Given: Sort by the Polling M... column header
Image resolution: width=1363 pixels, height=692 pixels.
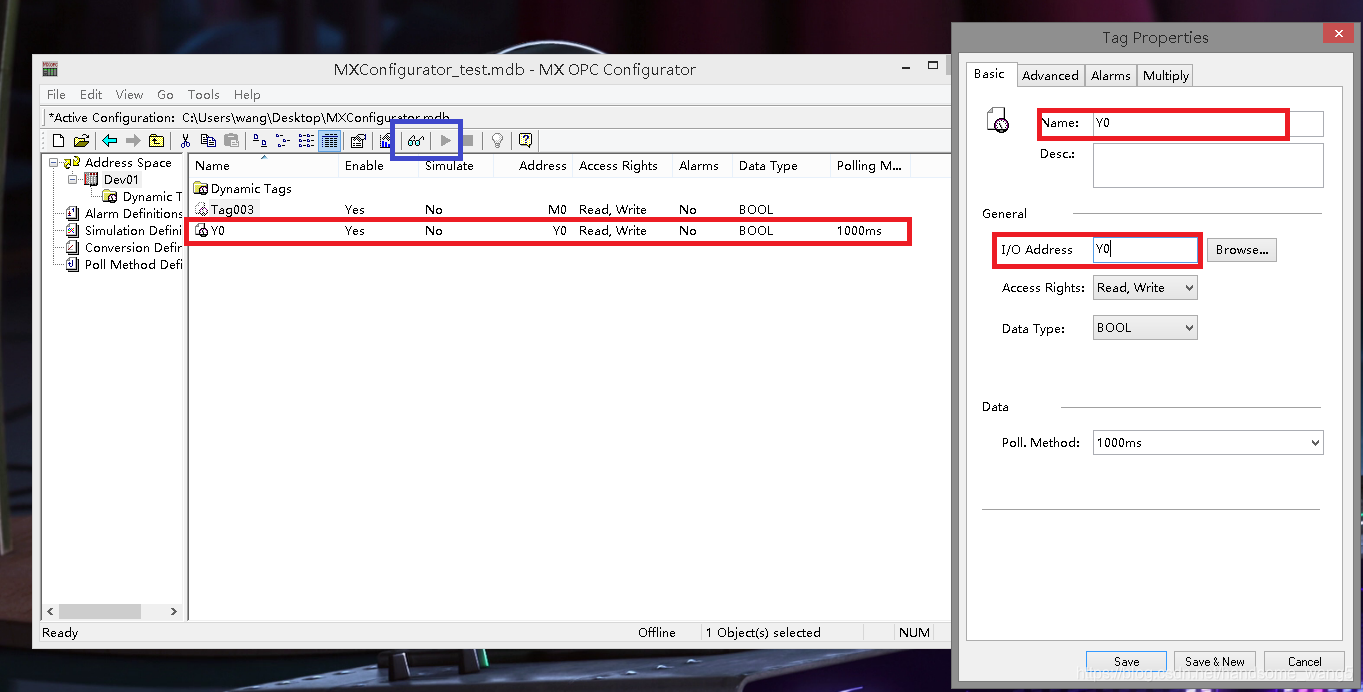Looking at the screenshot, I should [x=869, y=166].
